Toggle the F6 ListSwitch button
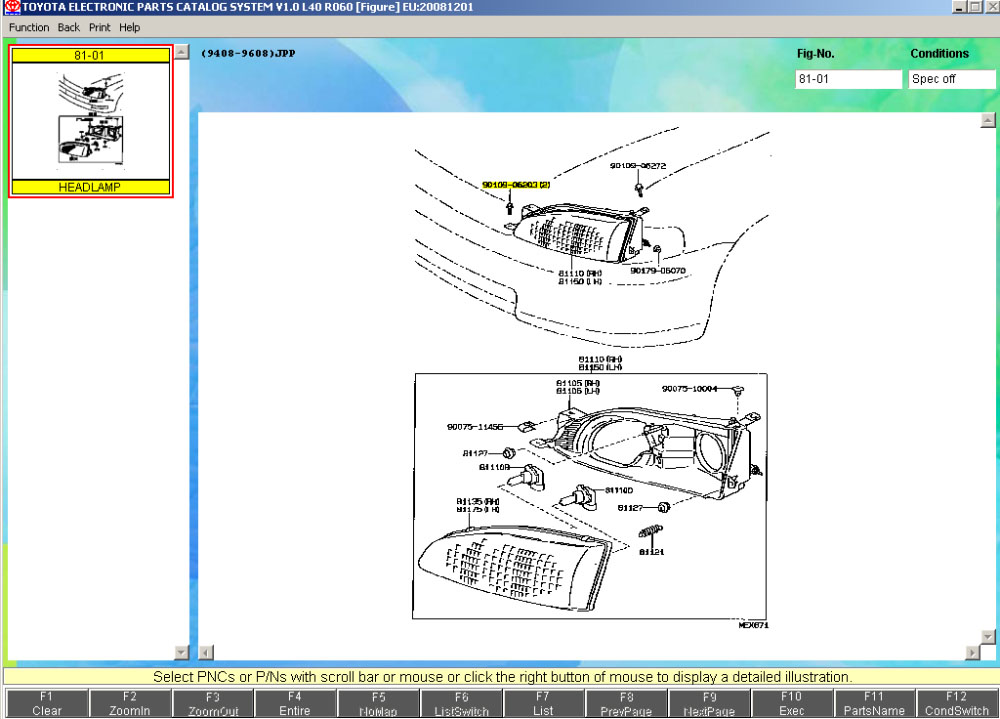The width and height of the screenshot is (1000, 719). (460, 704)
